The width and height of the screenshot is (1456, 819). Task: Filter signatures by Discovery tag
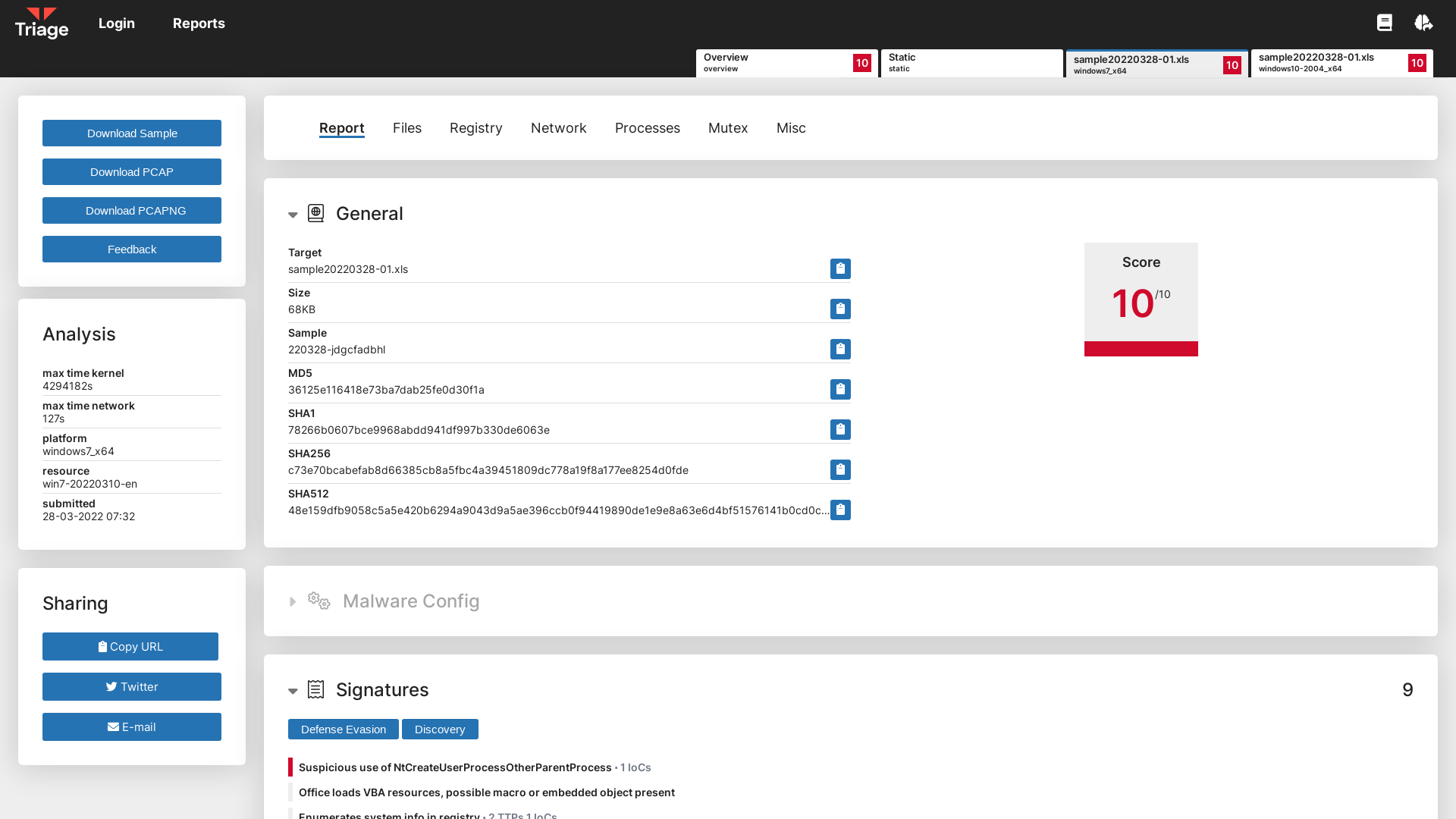click(440, 730)
